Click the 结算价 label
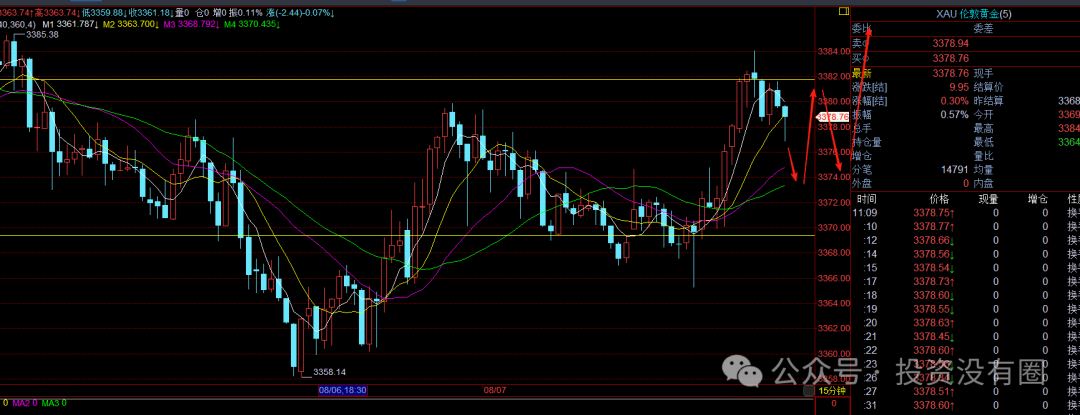Screen dimensions: 1080x415 pos(988,87)
